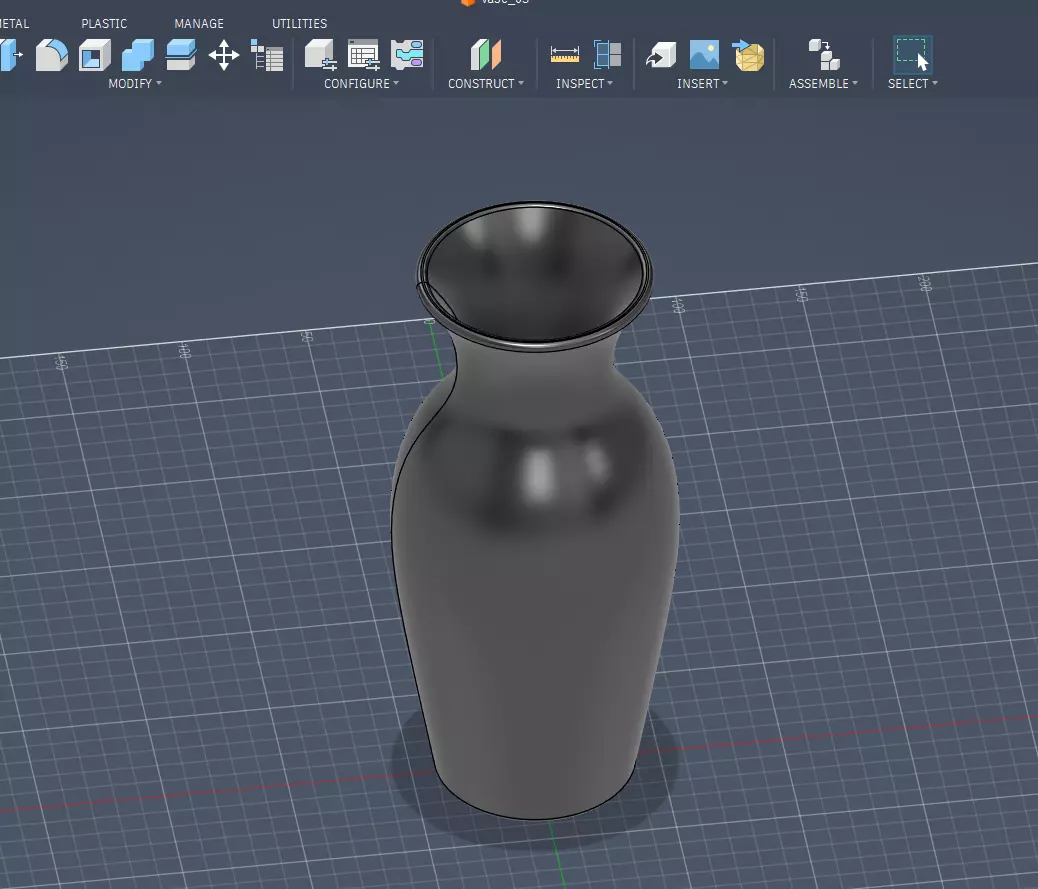The image size is (1038, 889).
Task: Open the CONSTRUCT dropdown
Action: (486, 83)
